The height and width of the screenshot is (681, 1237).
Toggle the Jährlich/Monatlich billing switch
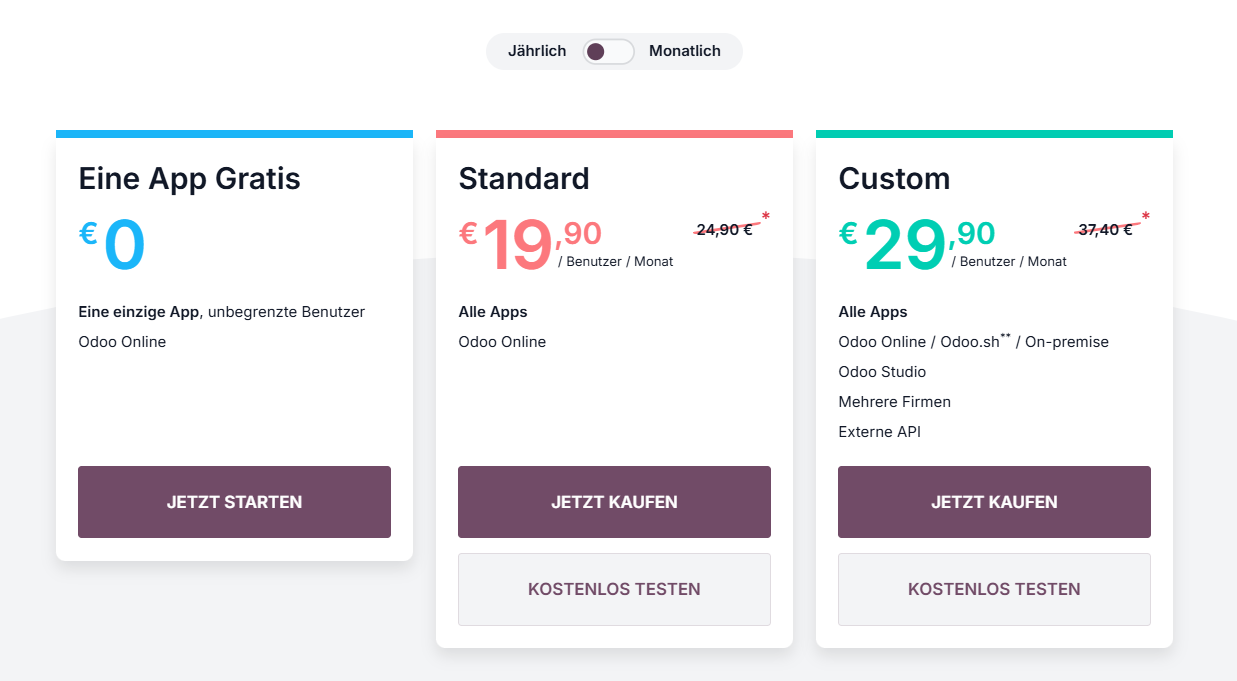[609, 51]
